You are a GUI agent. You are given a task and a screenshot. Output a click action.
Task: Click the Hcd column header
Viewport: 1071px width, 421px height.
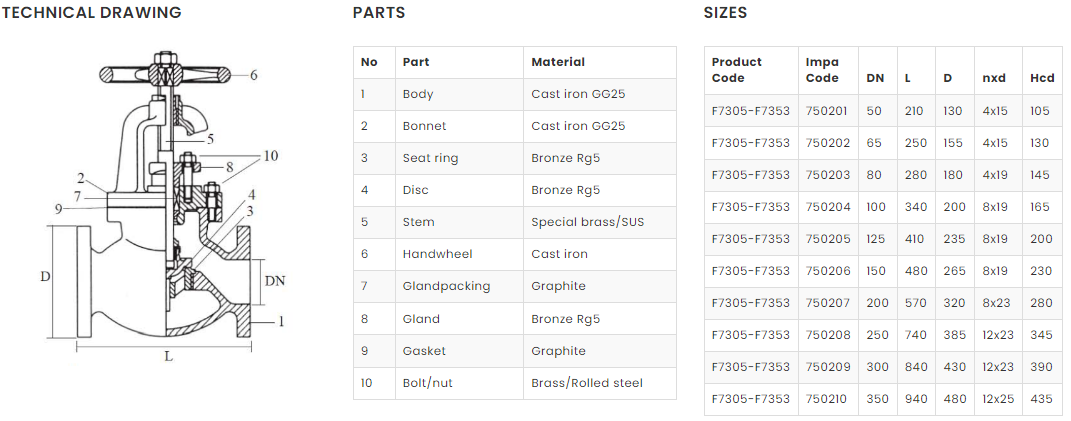click(1041, 78)
